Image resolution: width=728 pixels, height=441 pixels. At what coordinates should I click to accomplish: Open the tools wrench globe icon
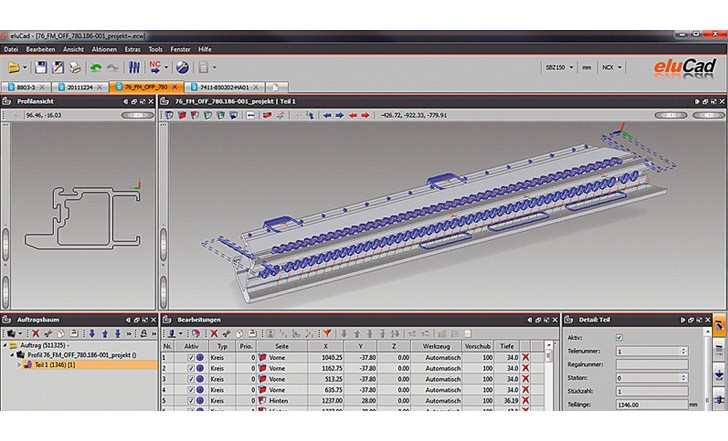[182, 67]
